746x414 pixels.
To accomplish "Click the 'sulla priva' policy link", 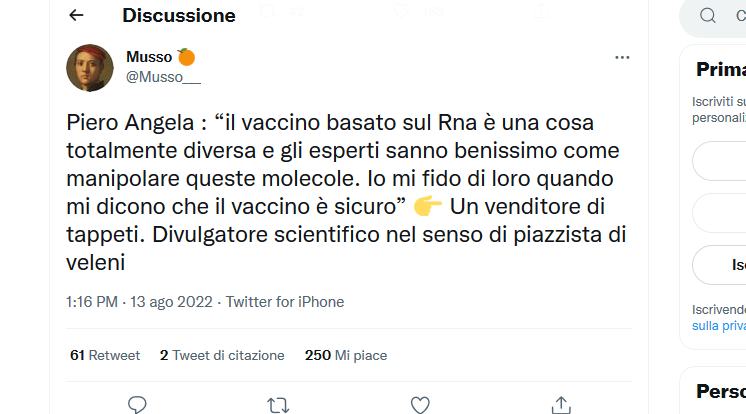I will click(718, 326).
